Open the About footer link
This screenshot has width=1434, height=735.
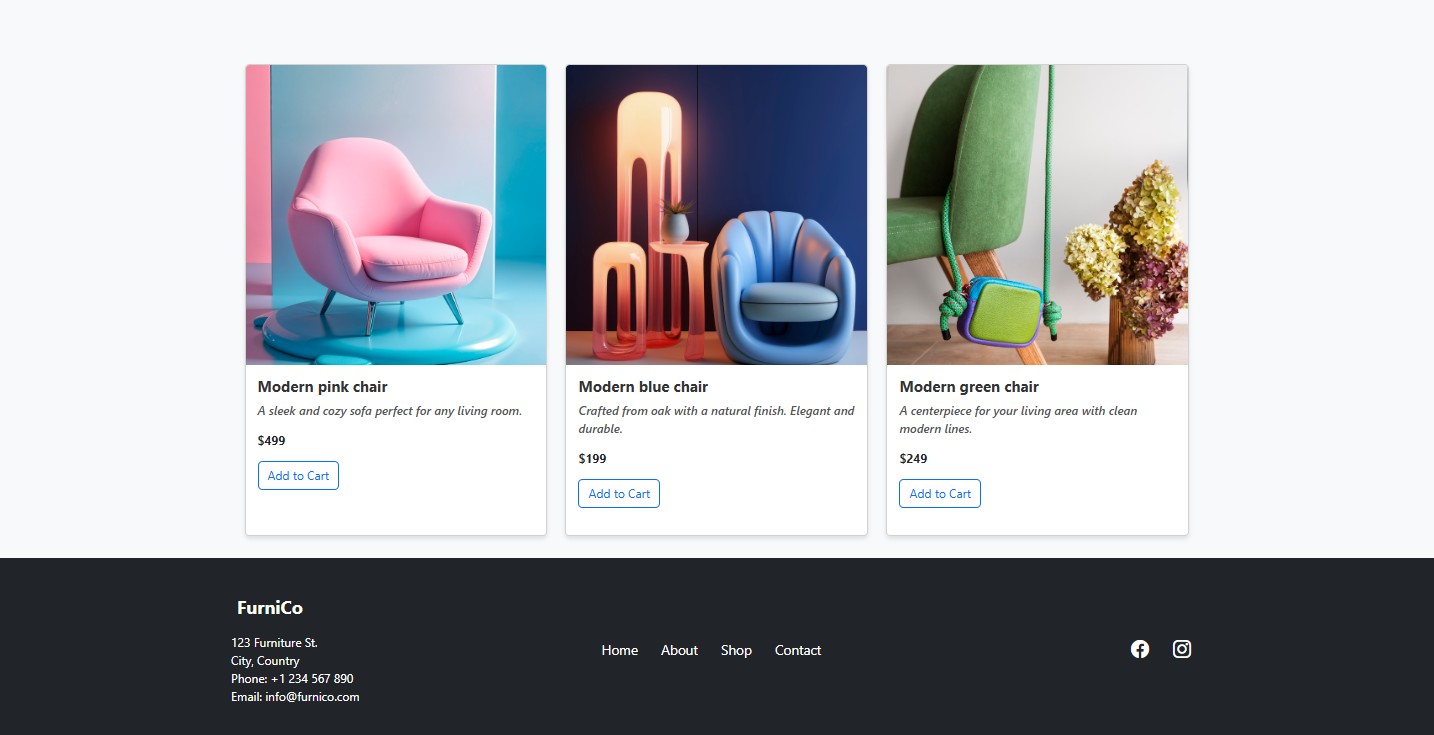pyautogui.click(x=679, y=650)
